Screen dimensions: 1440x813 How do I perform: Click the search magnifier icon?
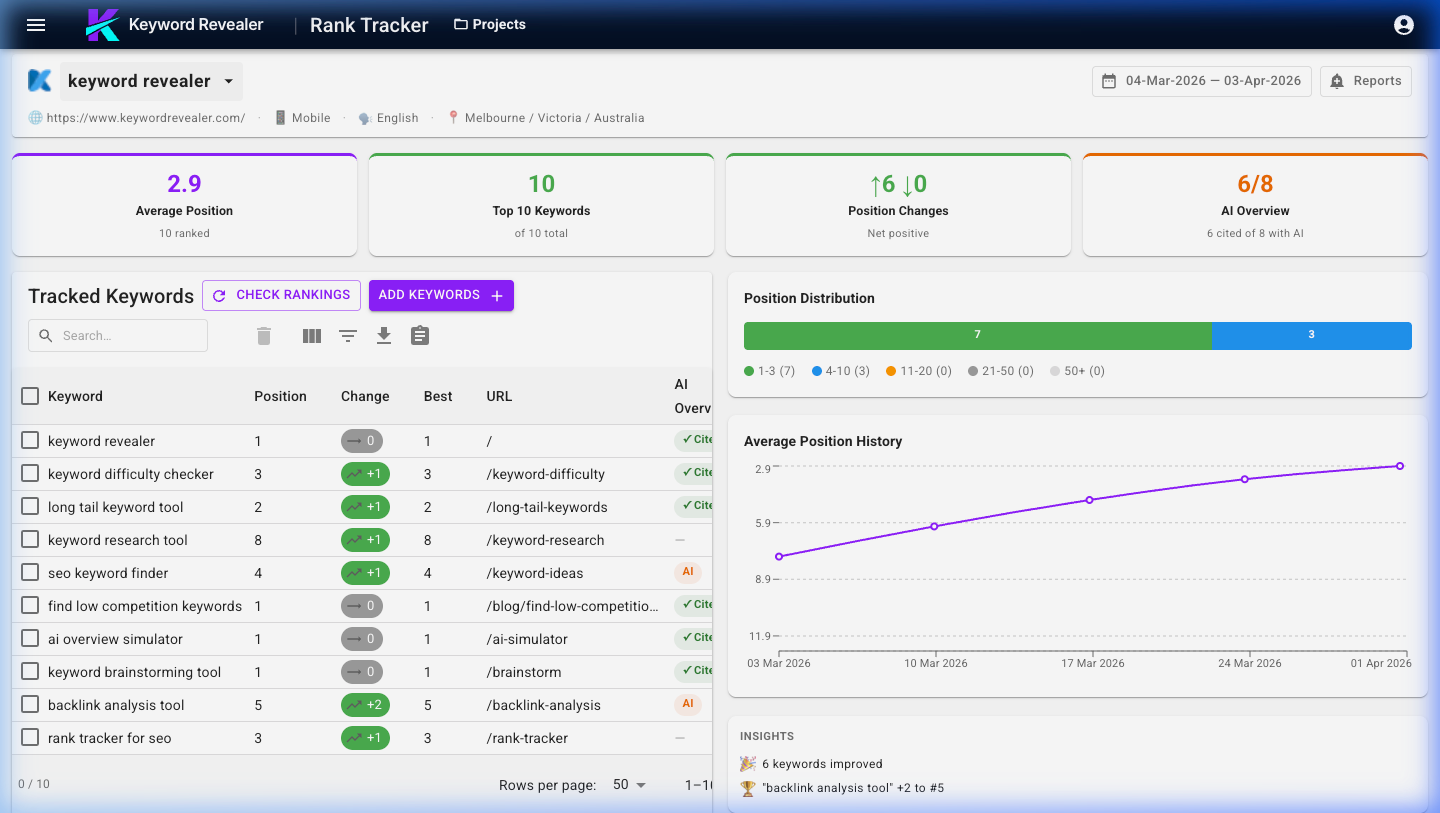[45, 336]
